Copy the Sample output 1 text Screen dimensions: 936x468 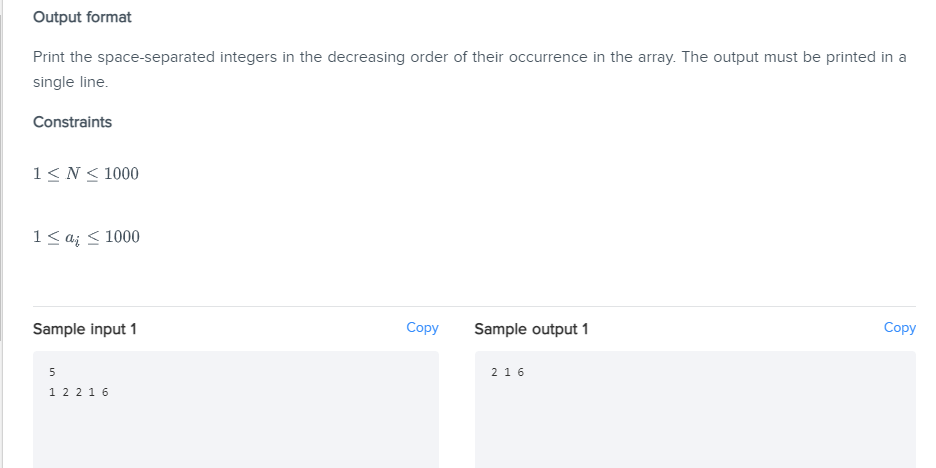click(900, 328)
